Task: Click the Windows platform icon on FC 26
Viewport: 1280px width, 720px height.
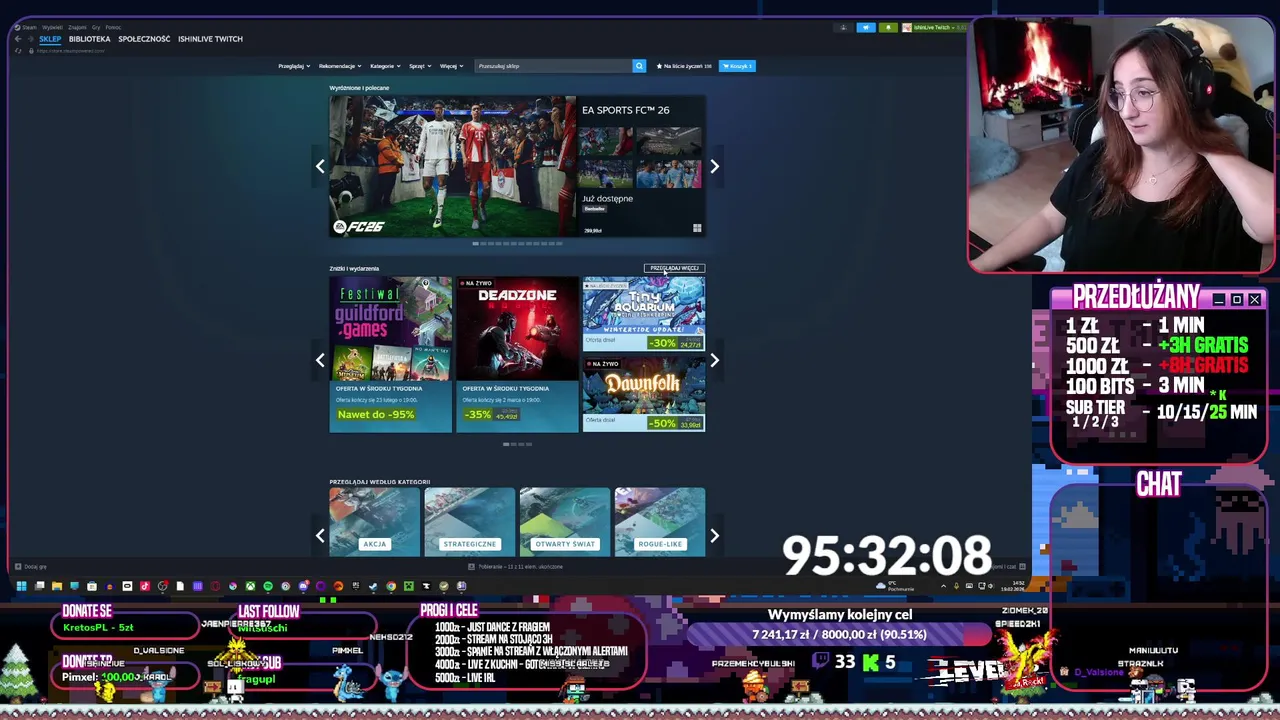Action: coord(697,229)
